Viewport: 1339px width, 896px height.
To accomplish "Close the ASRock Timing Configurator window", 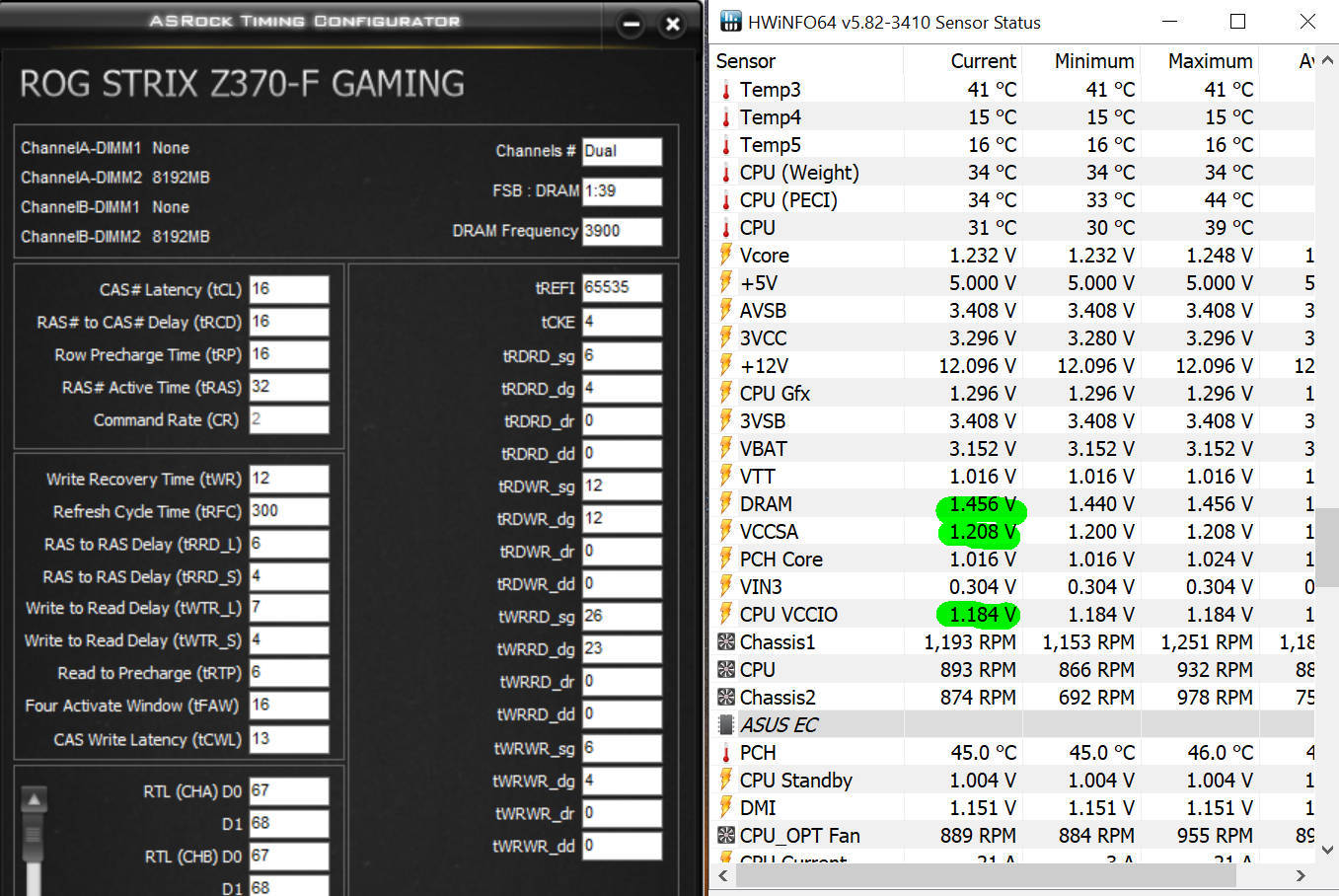I will point(673,24).
